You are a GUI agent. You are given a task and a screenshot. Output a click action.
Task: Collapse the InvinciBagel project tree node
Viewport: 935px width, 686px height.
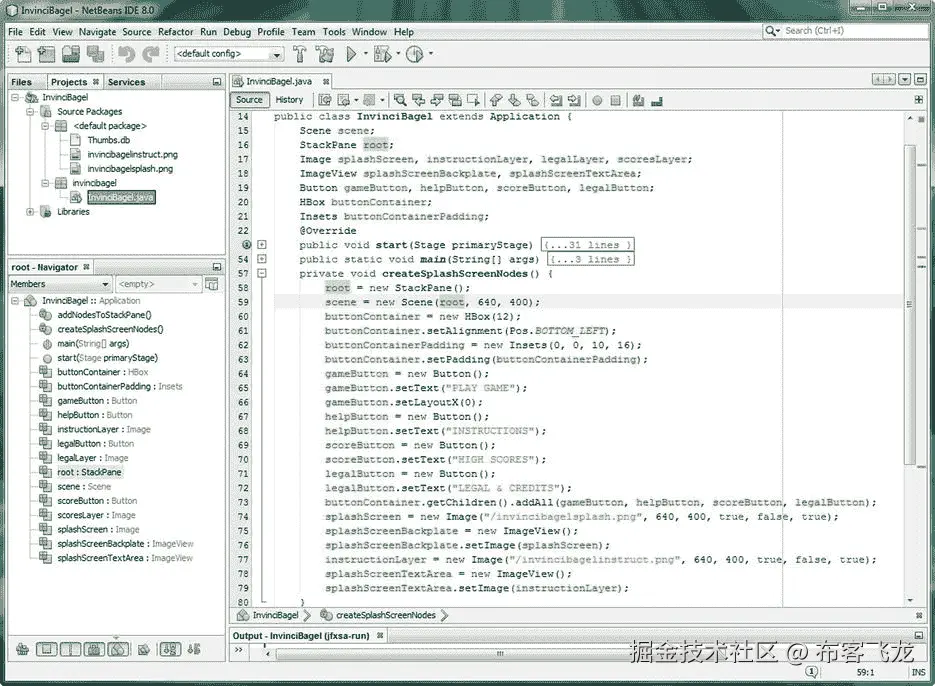coord(15,97)
